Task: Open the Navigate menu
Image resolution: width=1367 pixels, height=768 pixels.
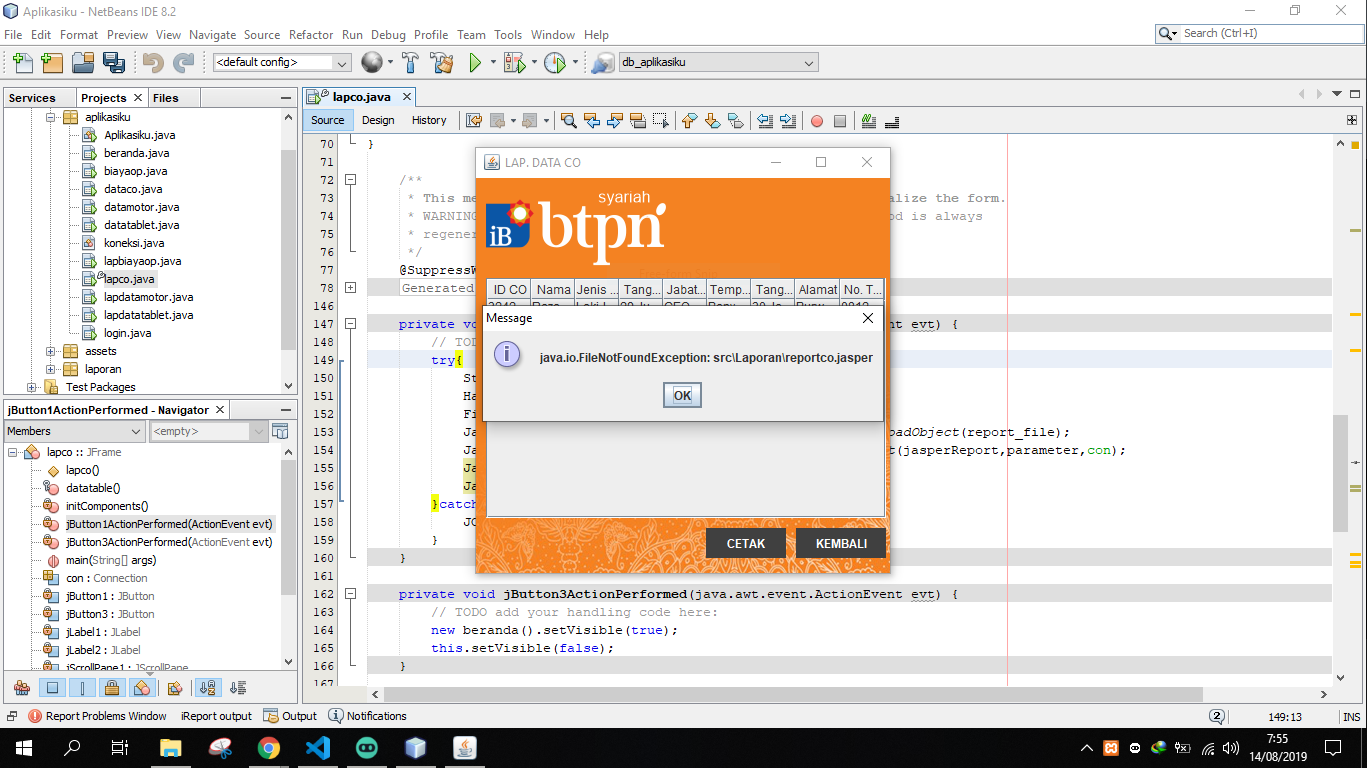Action: tap(213, 34)
